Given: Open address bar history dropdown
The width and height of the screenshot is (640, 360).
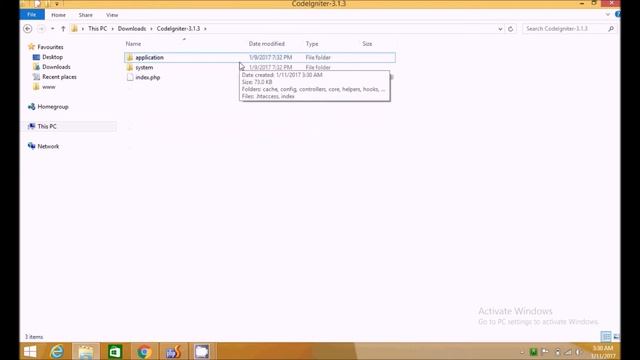Looking at the screenshot, I should click(x=500, y=29).
